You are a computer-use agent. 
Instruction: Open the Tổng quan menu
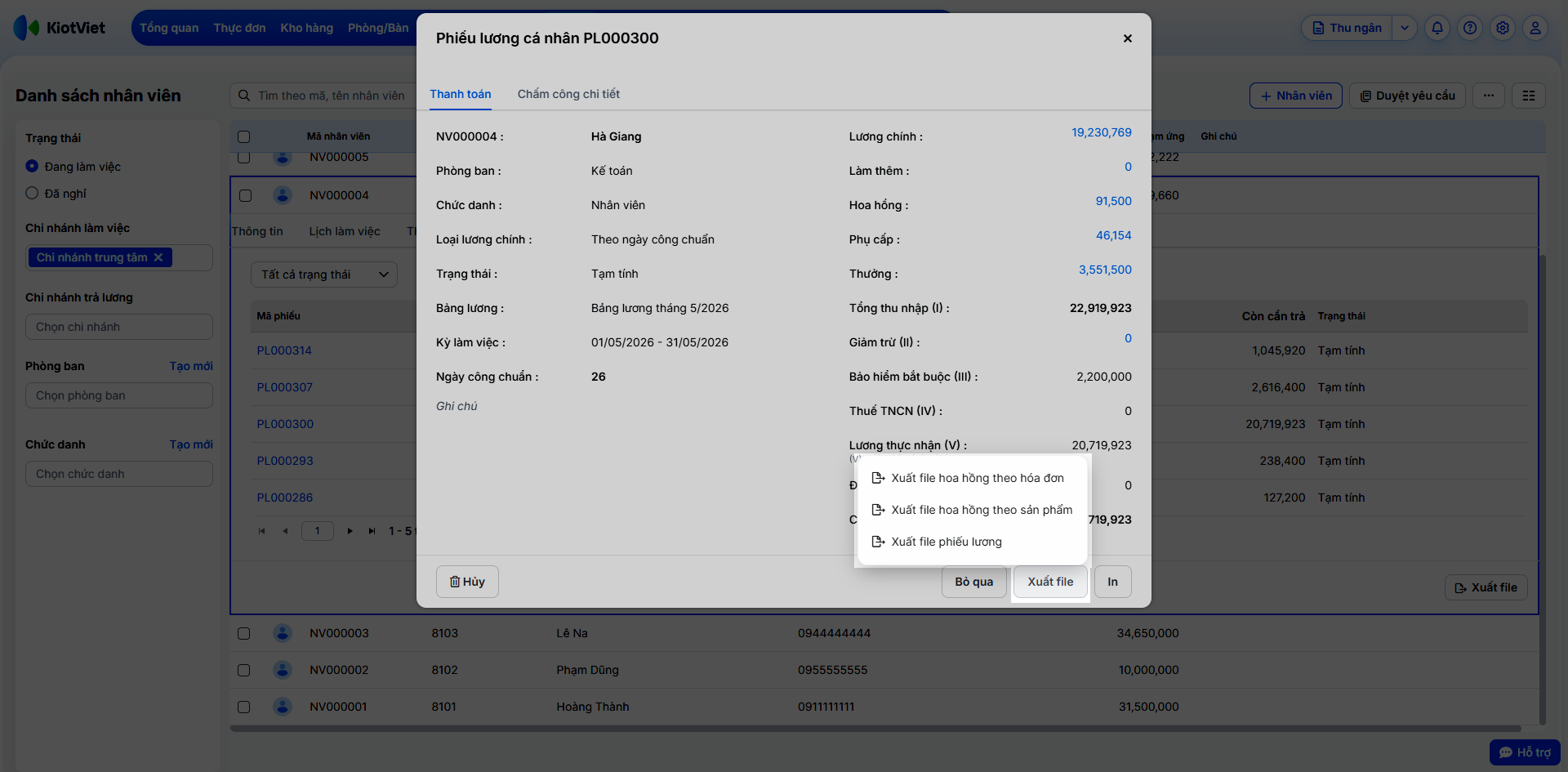click(169, 28)
